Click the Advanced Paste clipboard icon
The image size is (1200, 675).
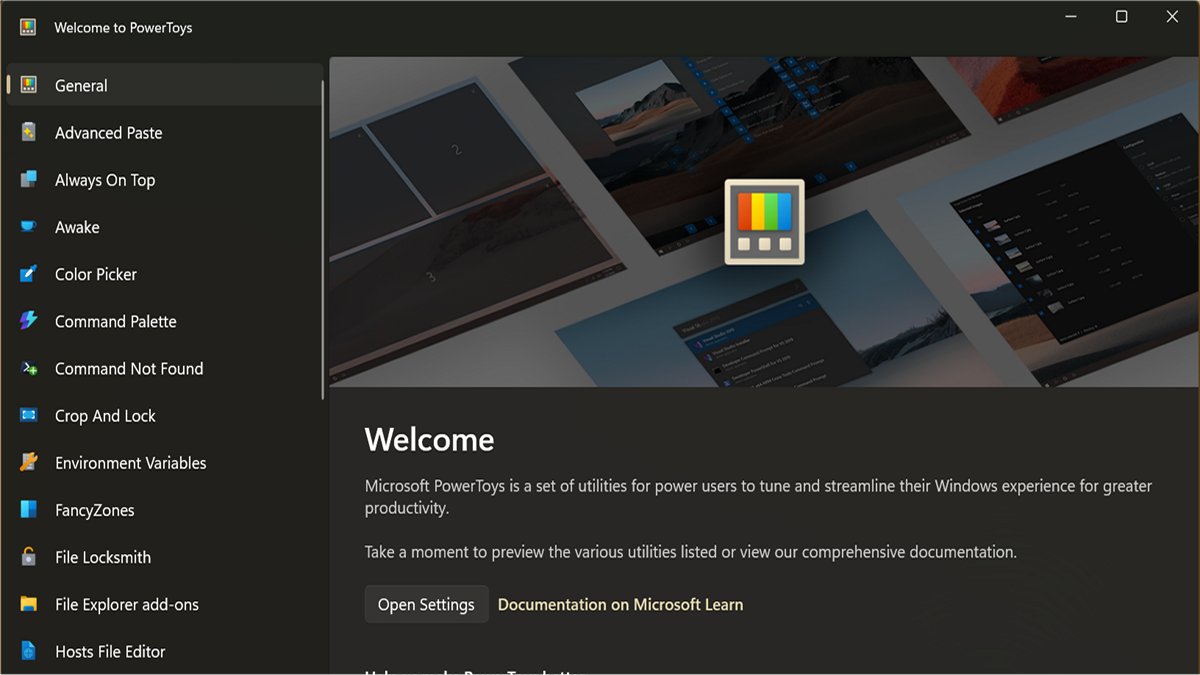[x=30, y=132]
